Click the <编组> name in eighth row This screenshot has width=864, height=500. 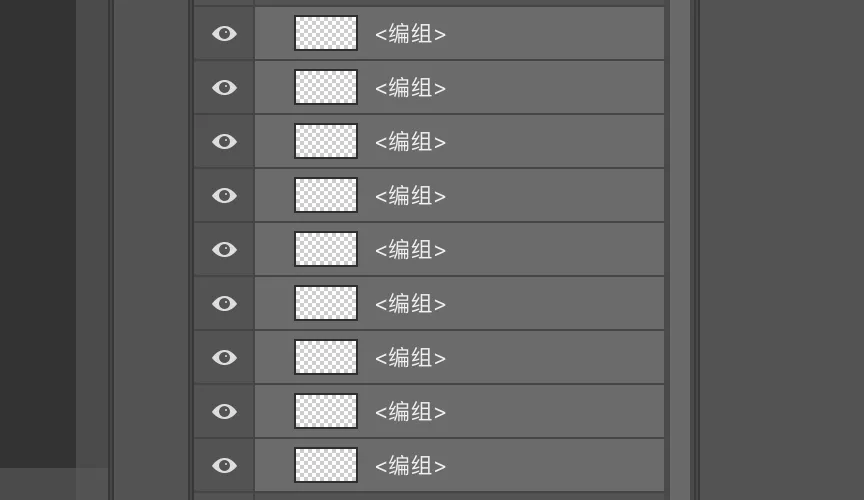pyautogui.click(x=411, y=412)
